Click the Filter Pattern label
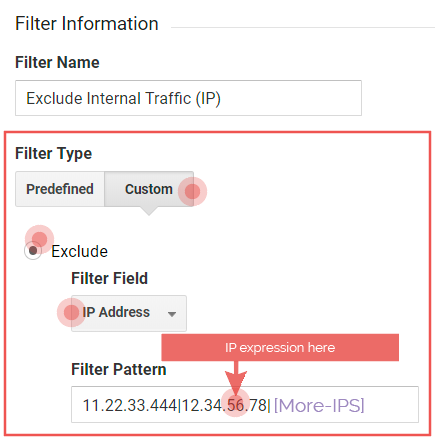The height and width of the screenshot is (445, 435). 119,369
